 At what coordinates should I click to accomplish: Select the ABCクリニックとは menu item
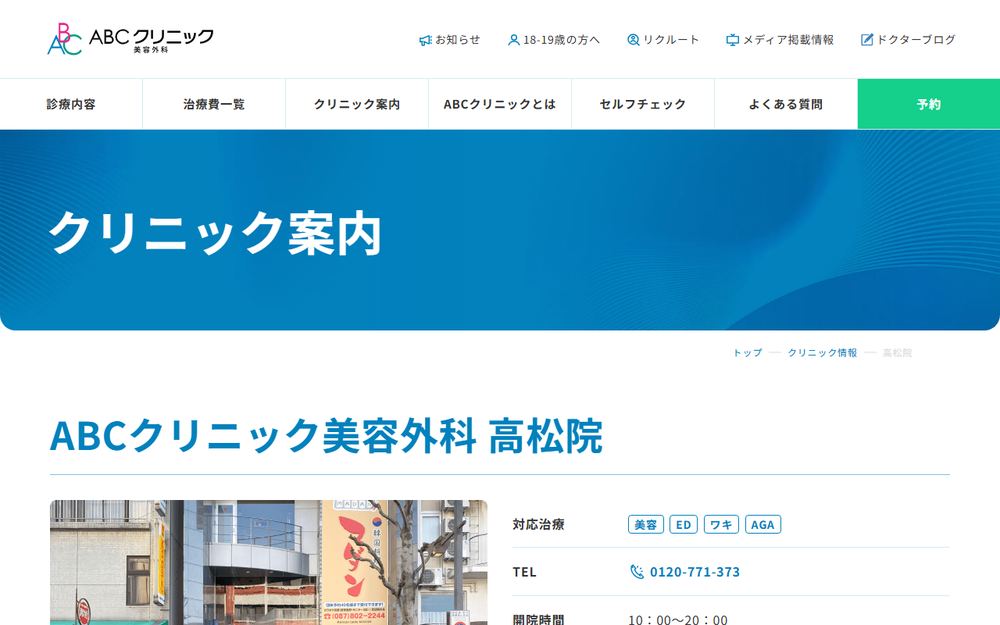click(x=500, y=104)
